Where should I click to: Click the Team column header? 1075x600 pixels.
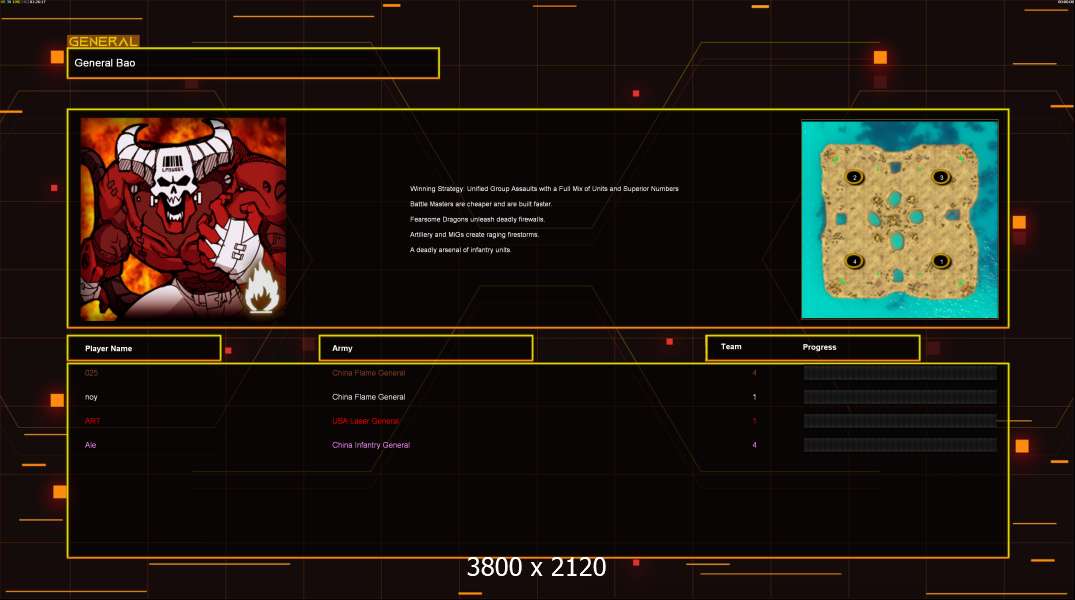731,347
